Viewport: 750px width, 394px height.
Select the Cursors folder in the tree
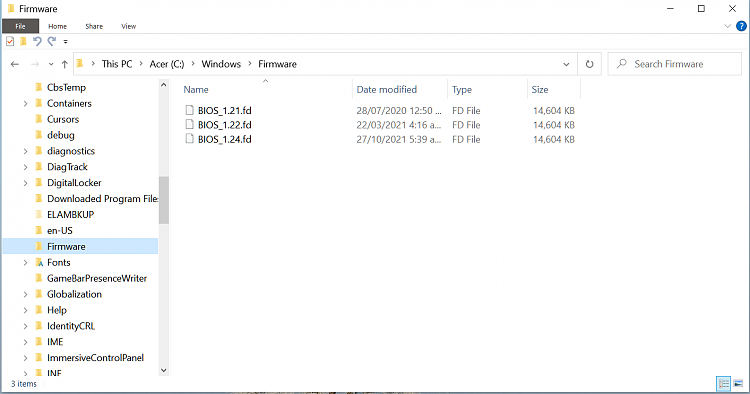pos(63,119)
